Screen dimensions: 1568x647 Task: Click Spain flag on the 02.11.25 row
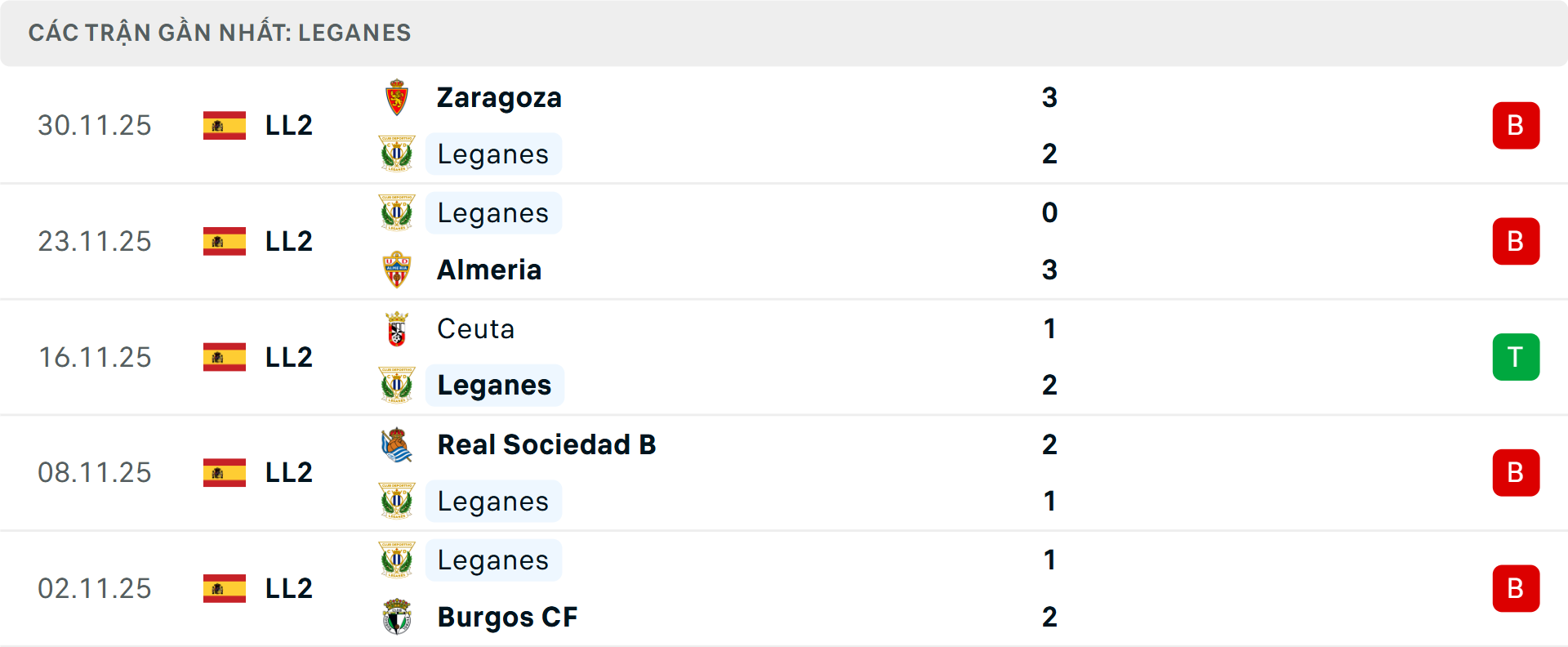coord(225,588)
